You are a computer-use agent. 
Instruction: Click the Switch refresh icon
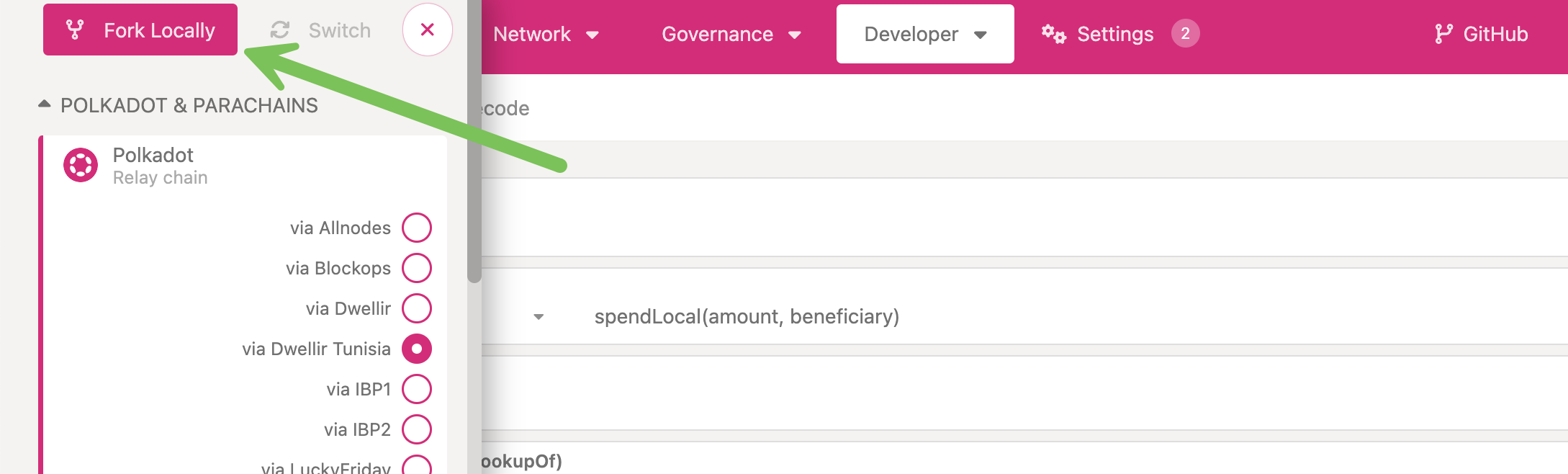pyautogui.click(x=280, y=30)
